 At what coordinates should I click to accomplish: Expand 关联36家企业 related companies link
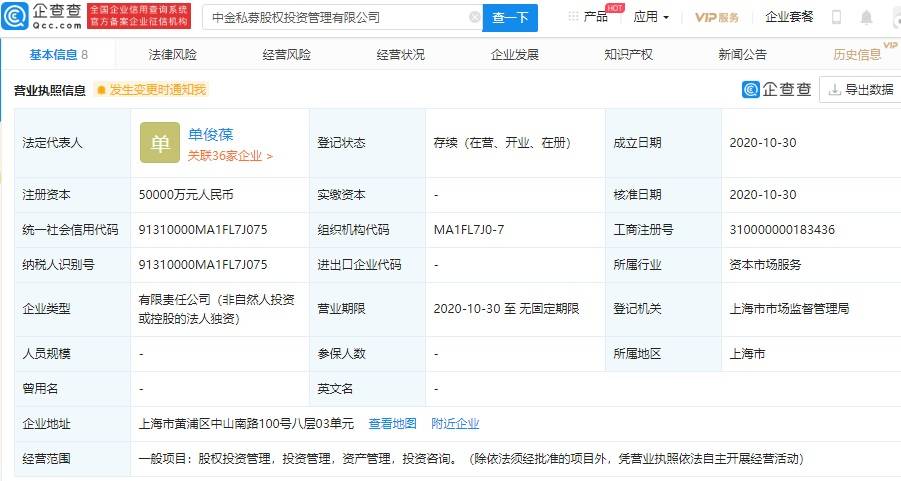click(x=230, y=156)
